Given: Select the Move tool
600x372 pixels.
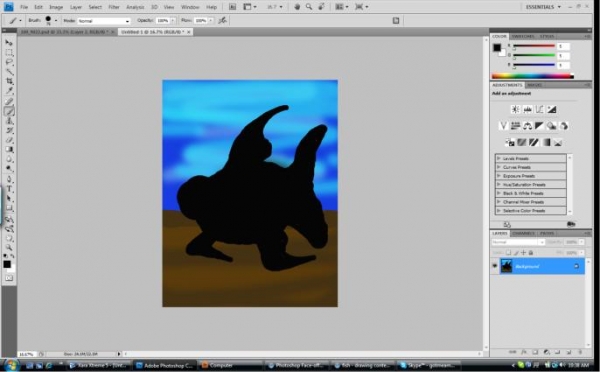Looking at the screenshot, I should [9, 42].
